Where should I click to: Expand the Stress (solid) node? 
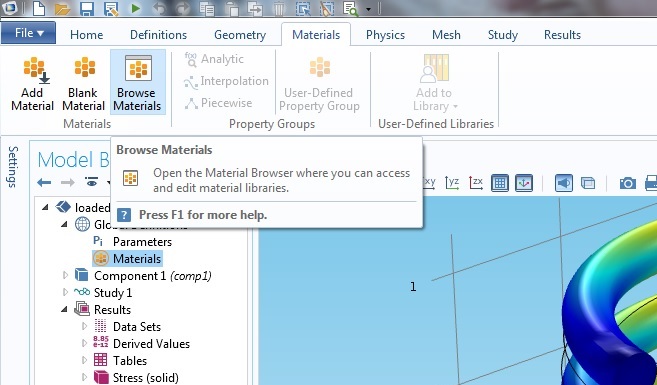click(x=84, y=377)
